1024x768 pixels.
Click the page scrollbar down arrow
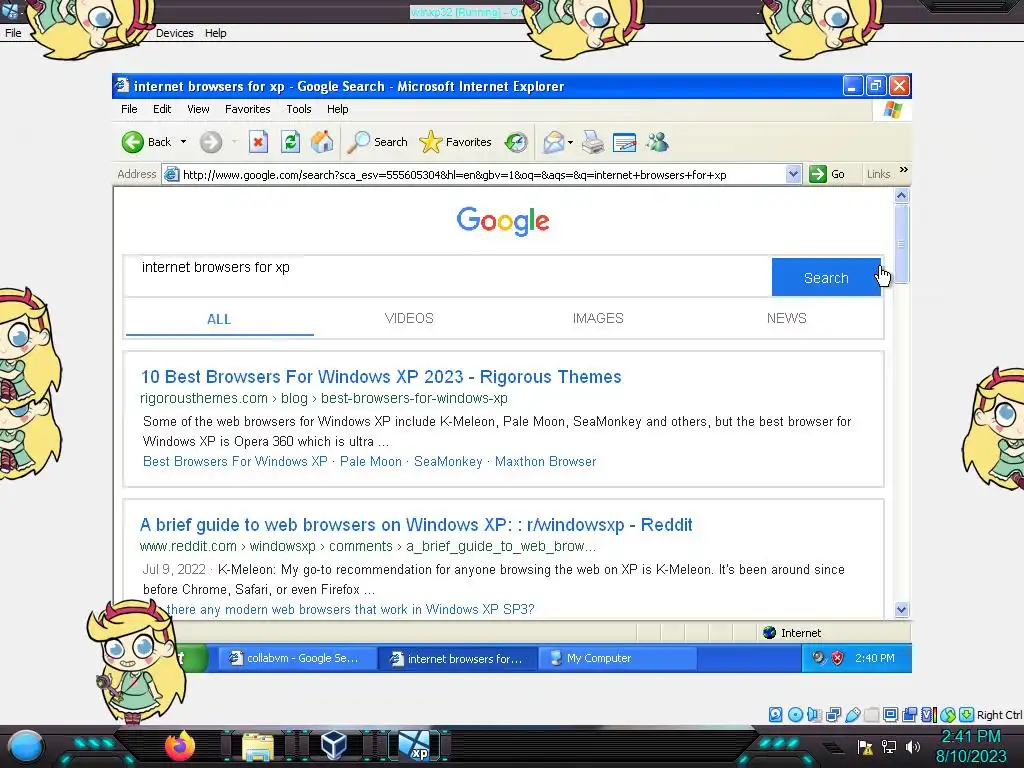point(901,609)
